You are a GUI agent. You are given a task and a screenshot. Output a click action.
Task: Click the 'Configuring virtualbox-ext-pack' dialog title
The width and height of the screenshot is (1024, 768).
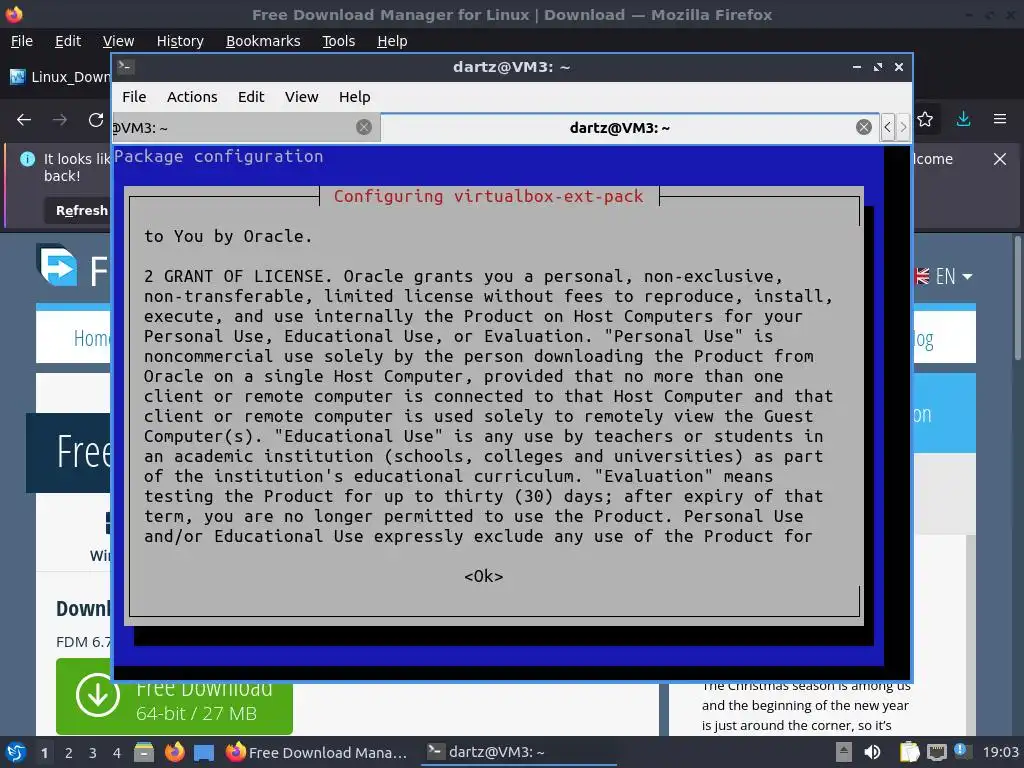click(488, 196)
